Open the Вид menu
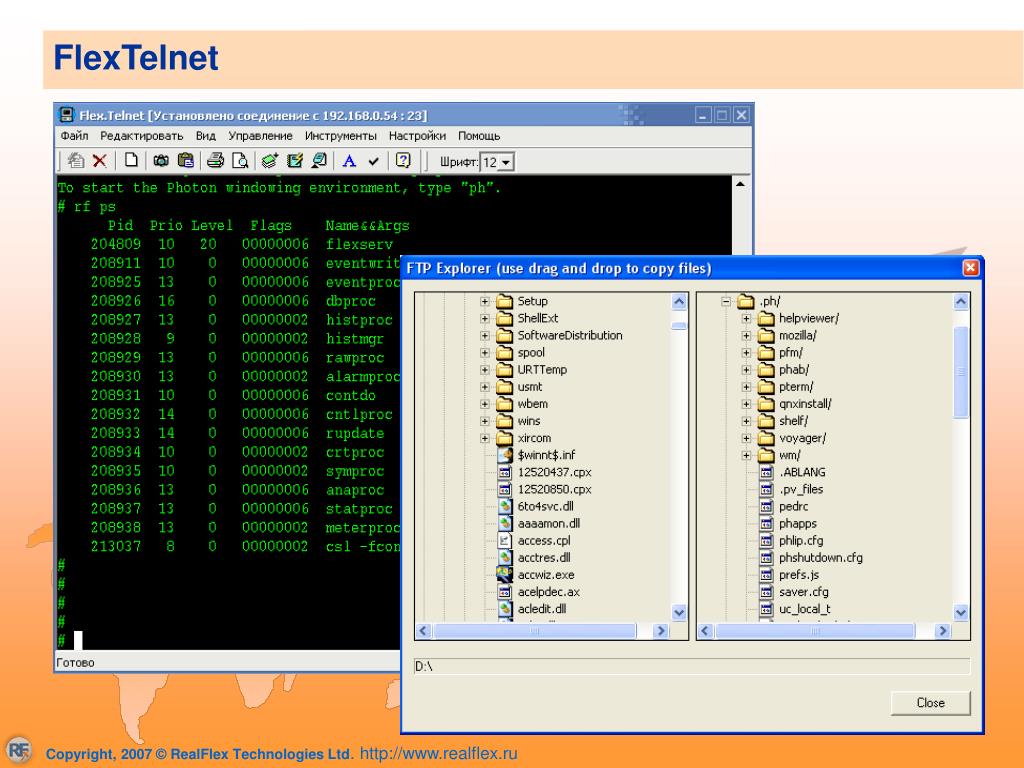Screen dimensions: 1024x768 [x=206, y=136]
